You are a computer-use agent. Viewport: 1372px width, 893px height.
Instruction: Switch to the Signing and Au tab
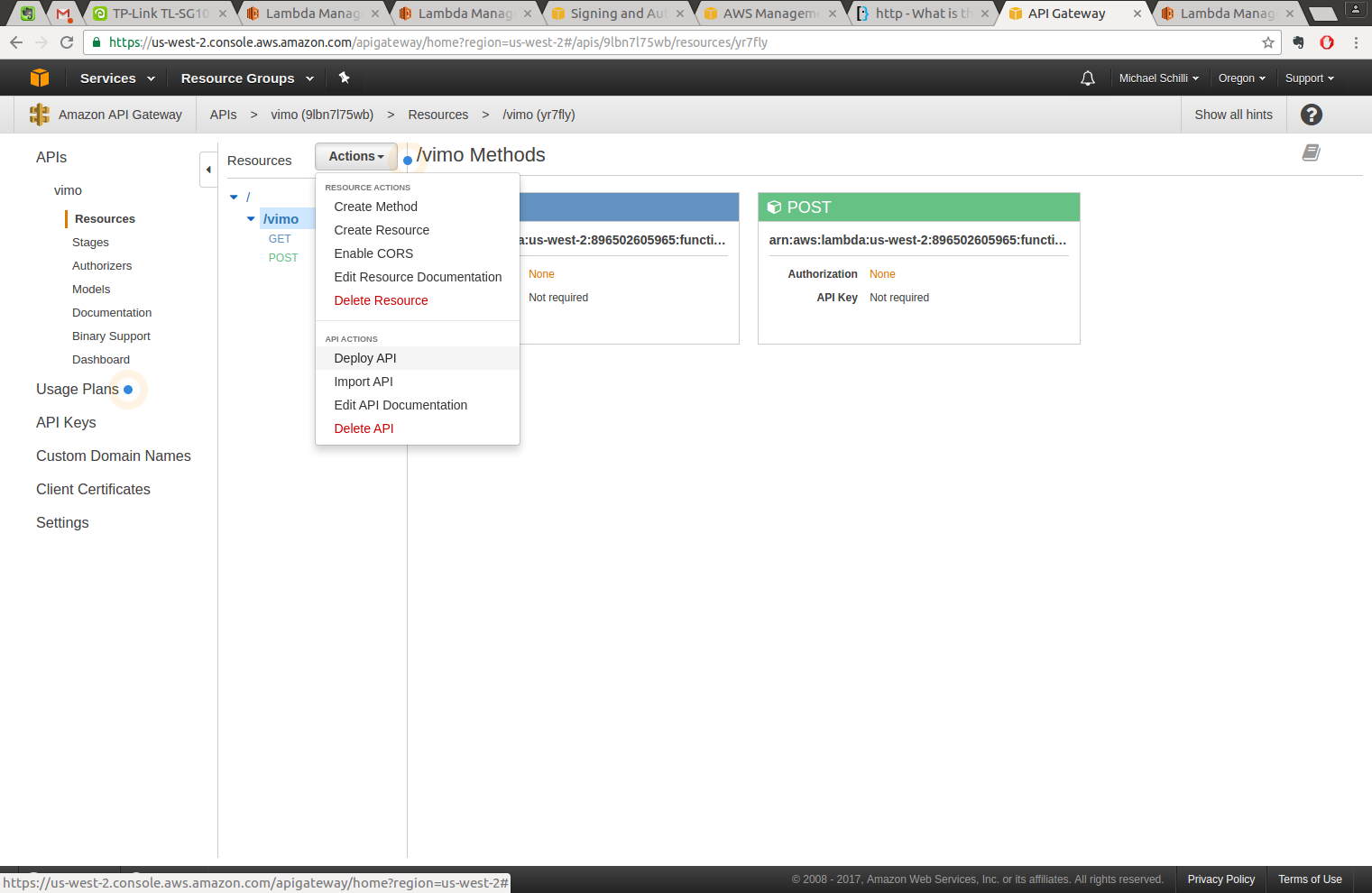point(618,14)
